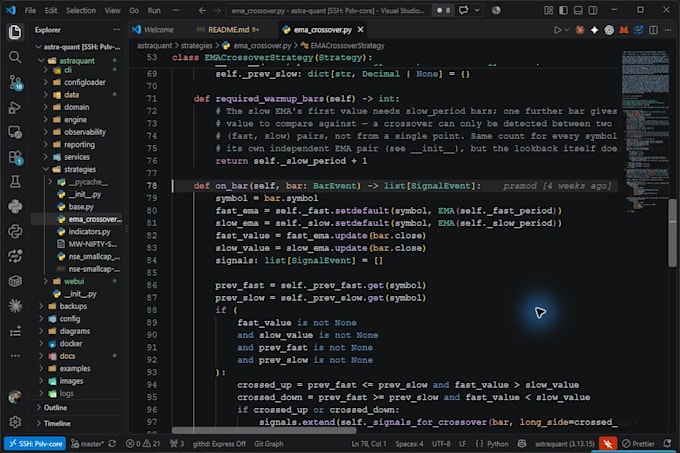The width and height of the screenshot is (680, 453).
Task: Open the chat dropdown arrow in title bar
Action: click(x=477, y=10)
